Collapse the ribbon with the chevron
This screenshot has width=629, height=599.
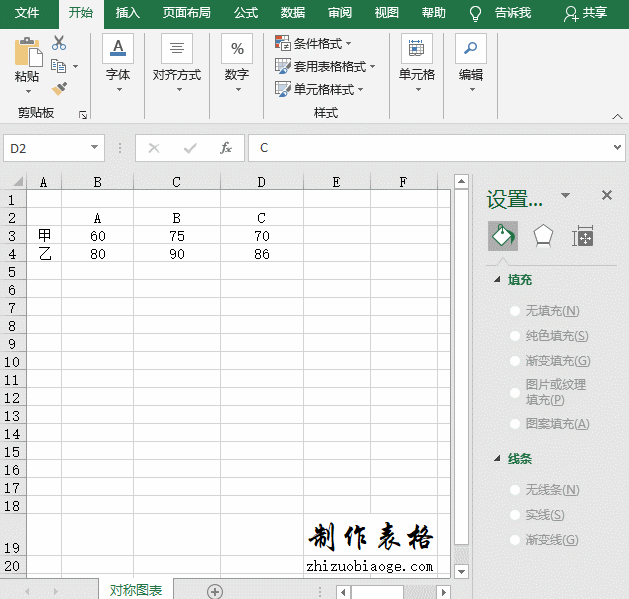[x=618, y=117]
